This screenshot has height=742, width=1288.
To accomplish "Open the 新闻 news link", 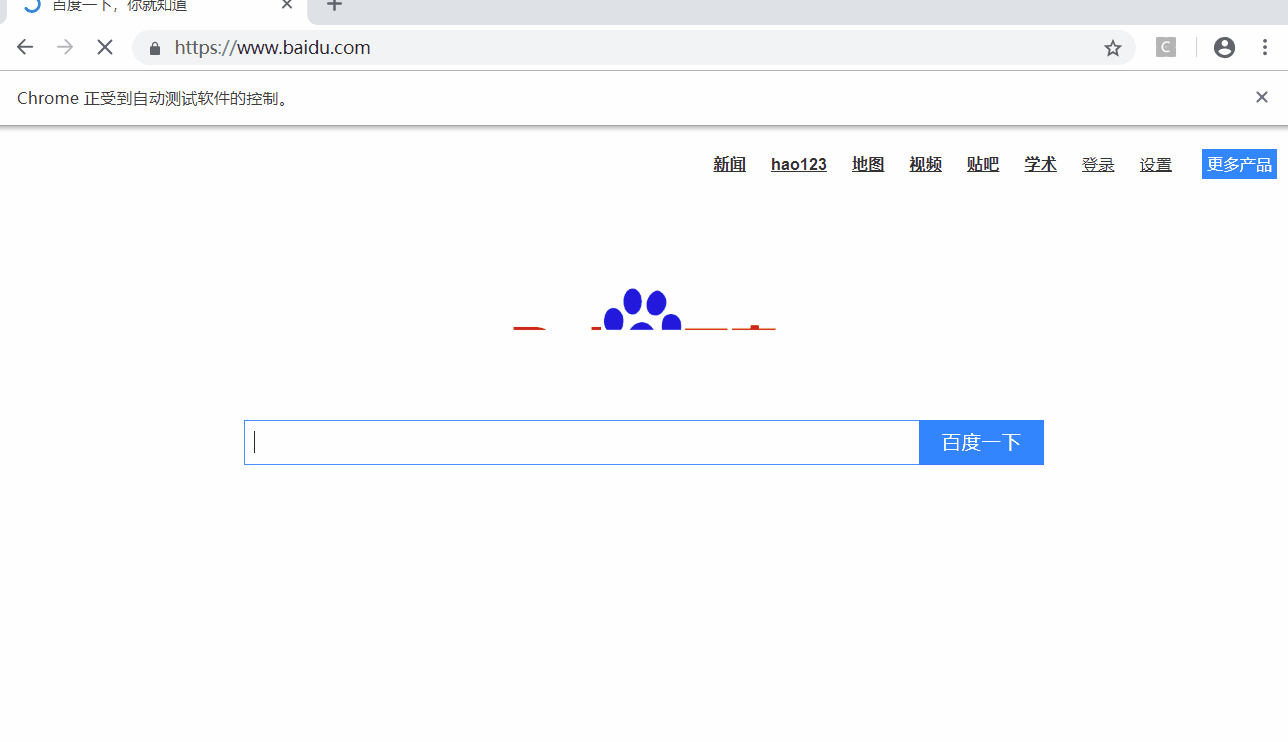I will (x=730, y=164).
